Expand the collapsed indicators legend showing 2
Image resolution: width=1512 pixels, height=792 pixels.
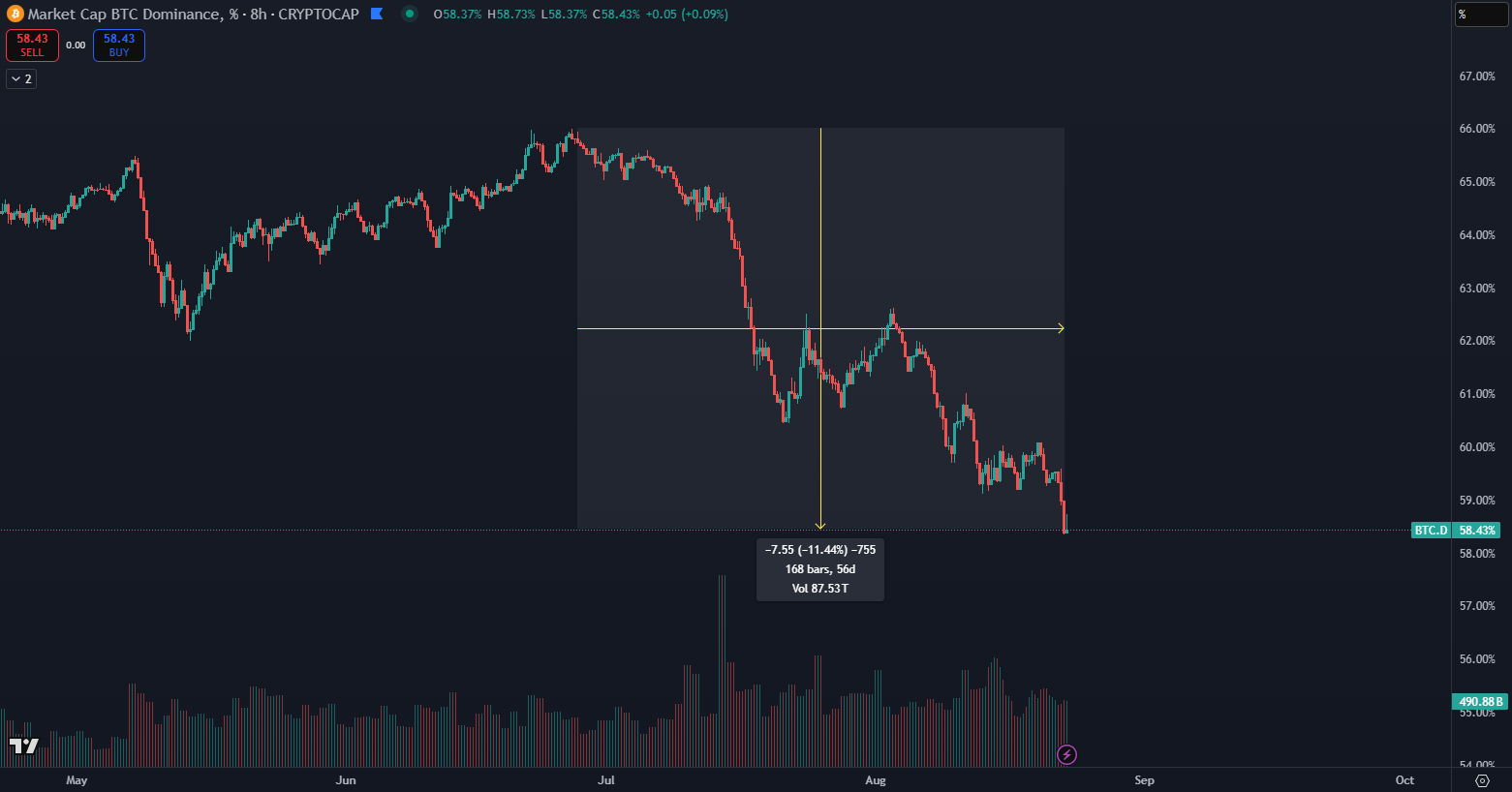pos(21,79)
